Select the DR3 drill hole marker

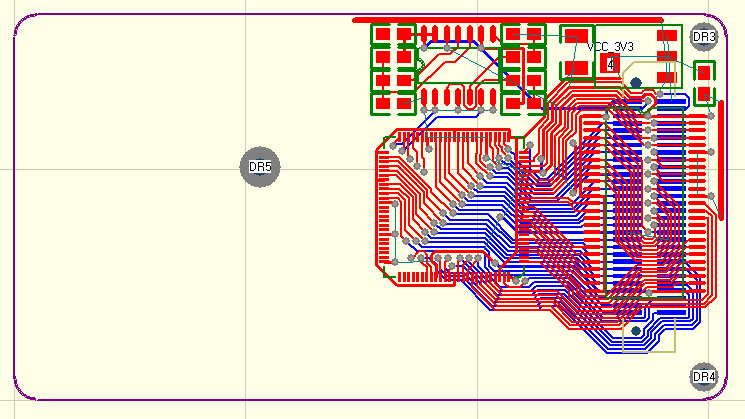(704, 38)
